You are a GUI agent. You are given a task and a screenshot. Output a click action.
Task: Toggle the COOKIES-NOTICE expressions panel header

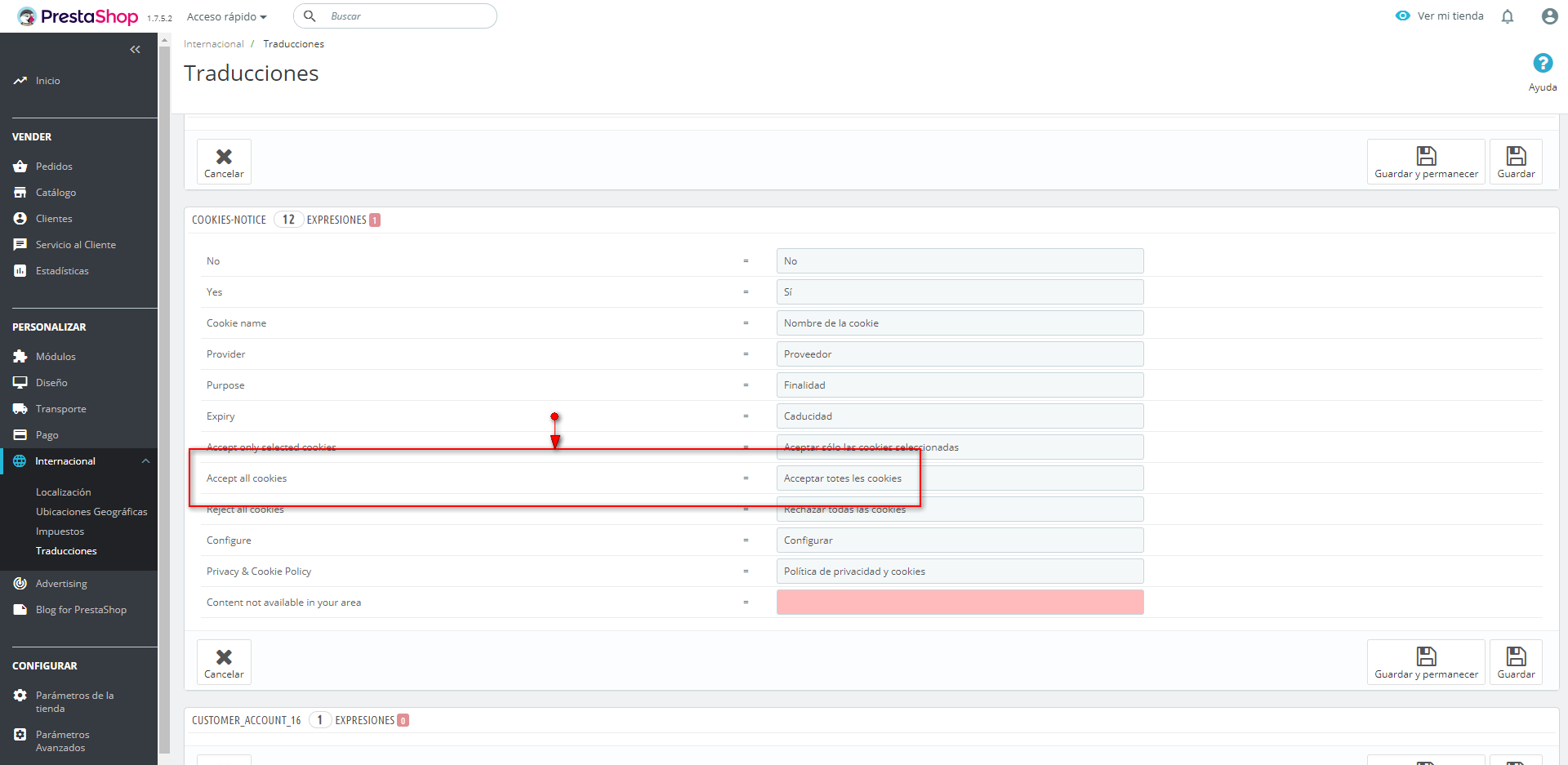pyautogui.click(x=286, y=220)
